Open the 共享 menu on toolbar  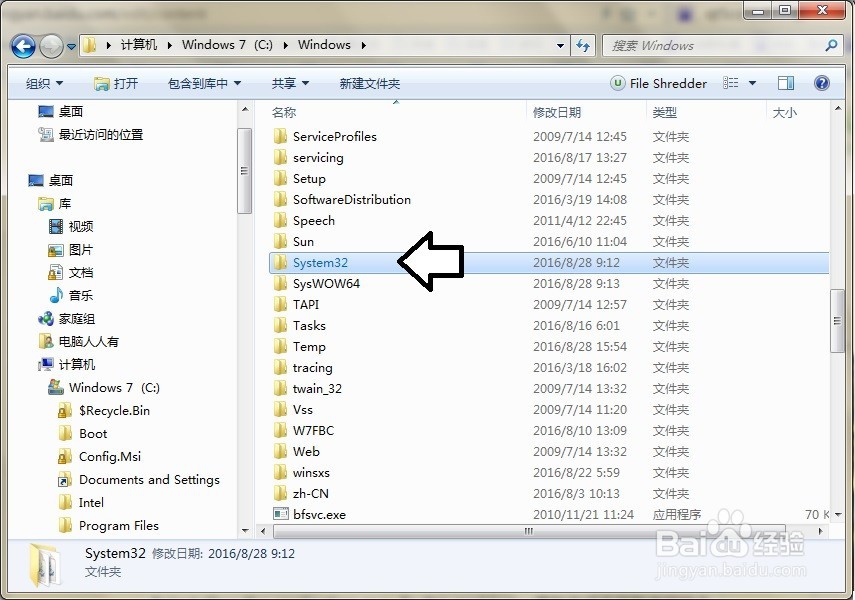(x=286, y=83)
